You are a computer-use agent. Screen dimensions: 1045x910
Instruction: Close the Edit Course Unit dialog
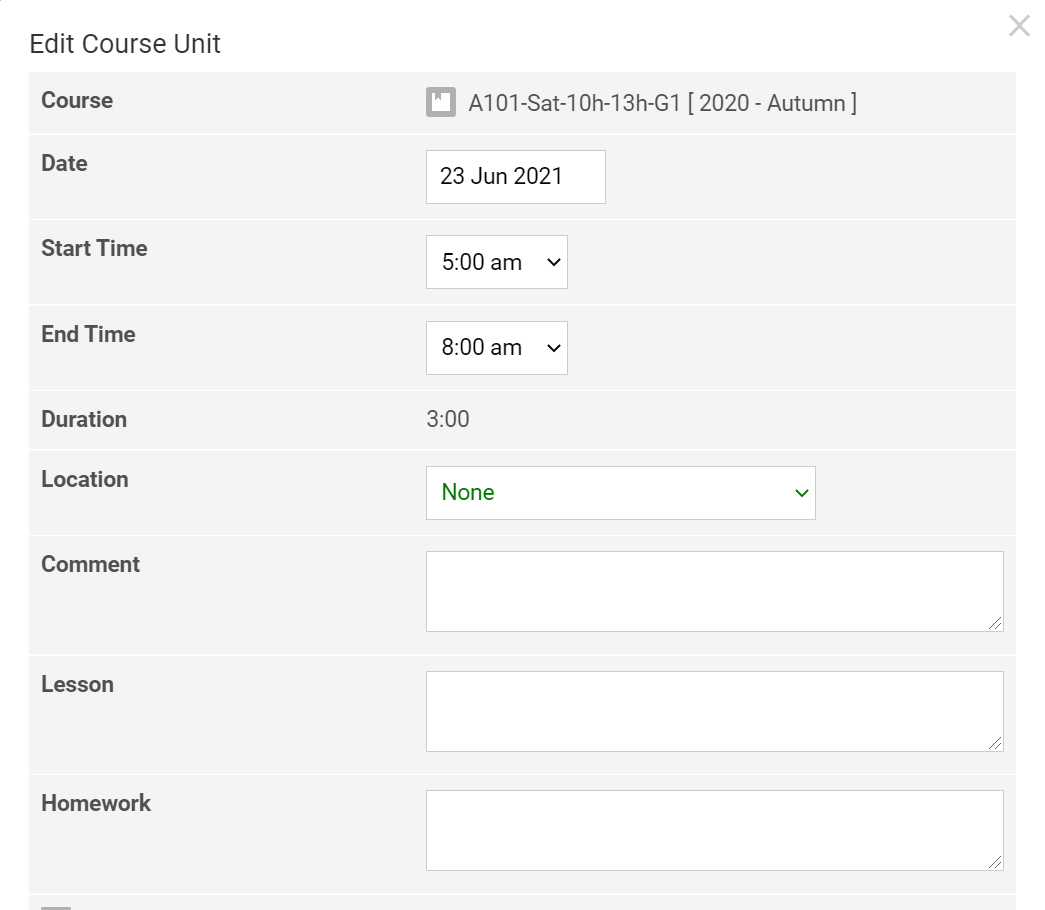(x=1018, y=26)
